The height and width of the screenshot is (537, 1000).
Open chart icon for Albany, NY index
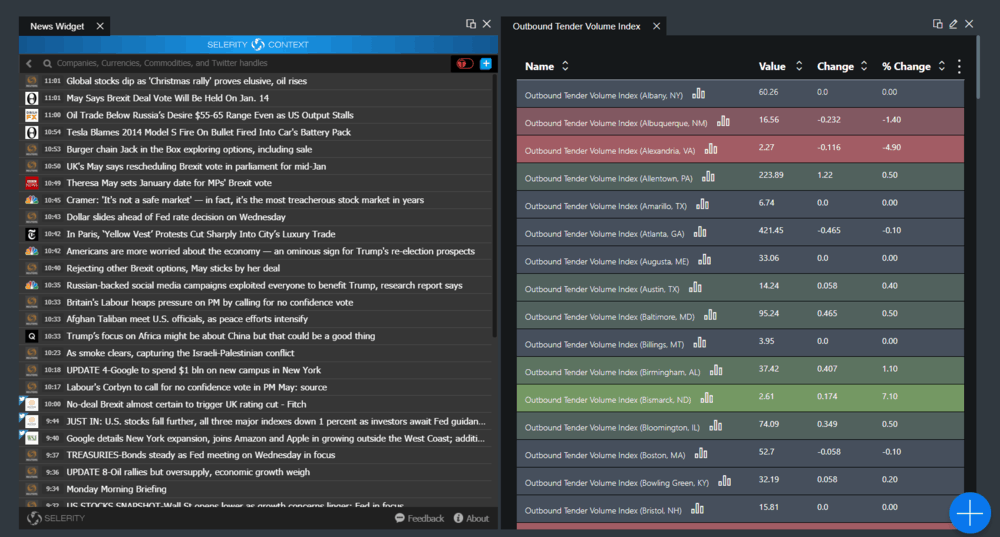[x=698, y=93]
